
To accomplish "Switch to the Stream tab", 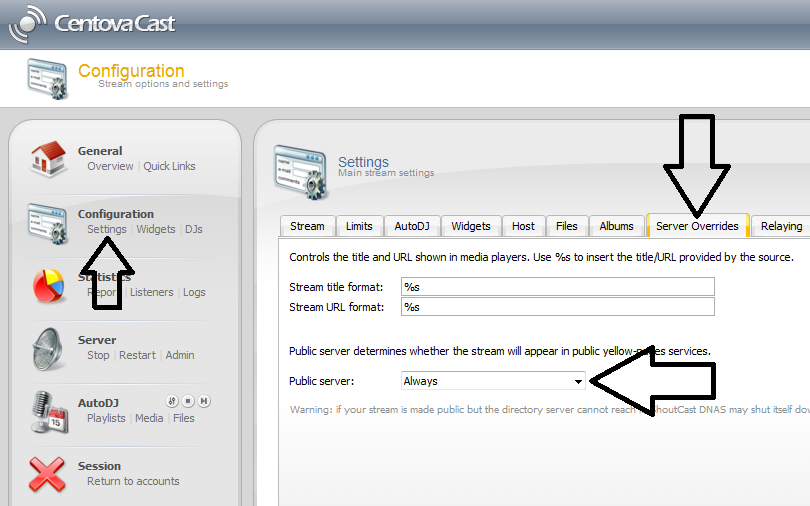I will (x=307, y=226).
